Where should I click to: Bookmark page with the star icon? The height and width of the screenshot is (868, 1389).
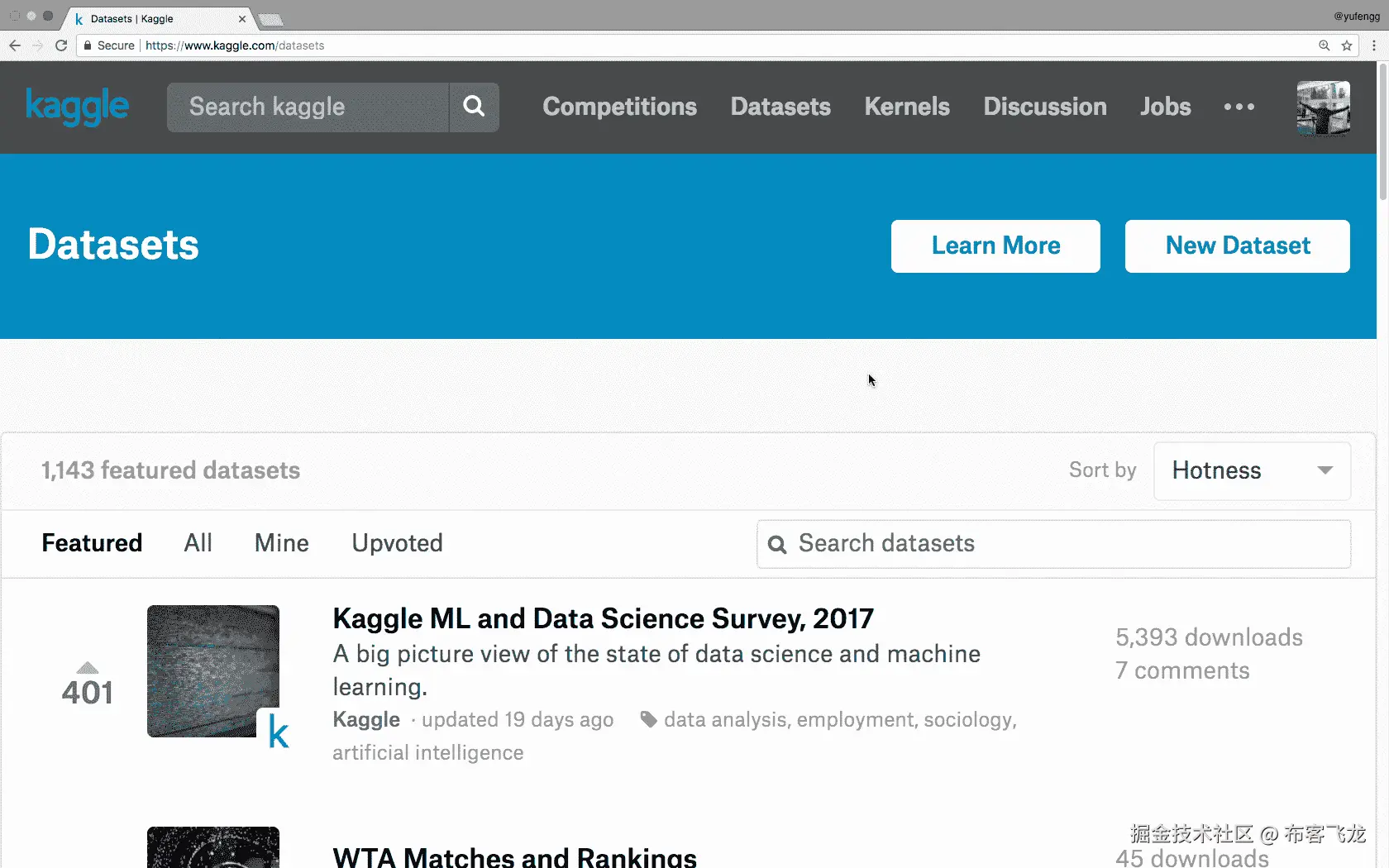tap(1347, 45)
